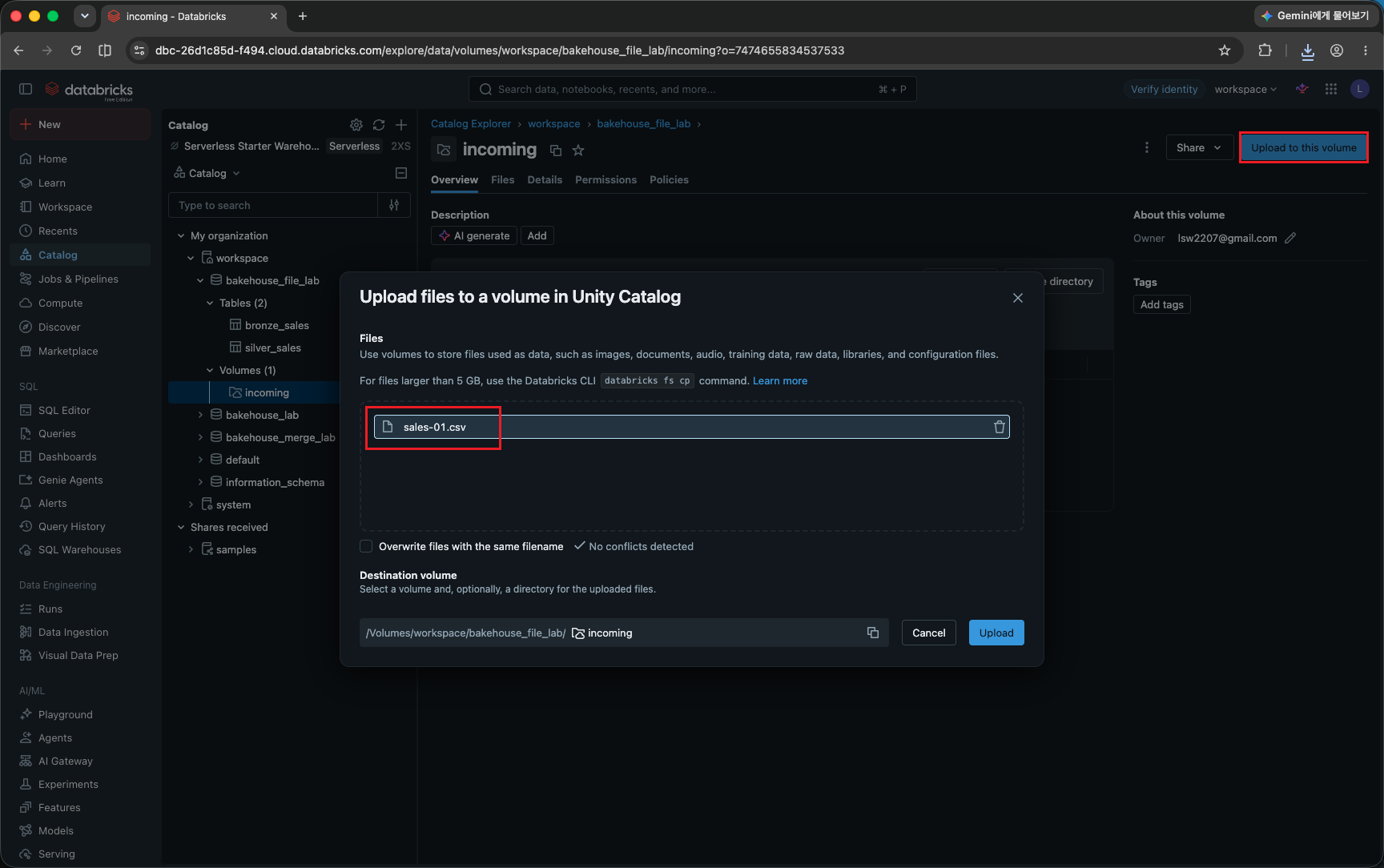1384x868 pixels.
Task: Refresh the catalog tree
Action: [379, 125]
